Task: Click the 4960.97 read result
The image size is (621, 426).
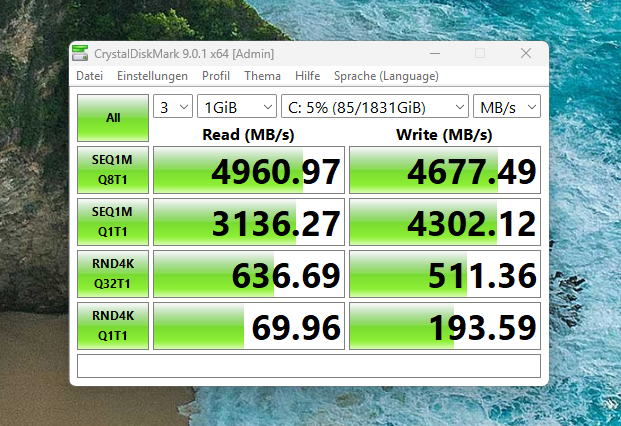Action: click(249, 170)
